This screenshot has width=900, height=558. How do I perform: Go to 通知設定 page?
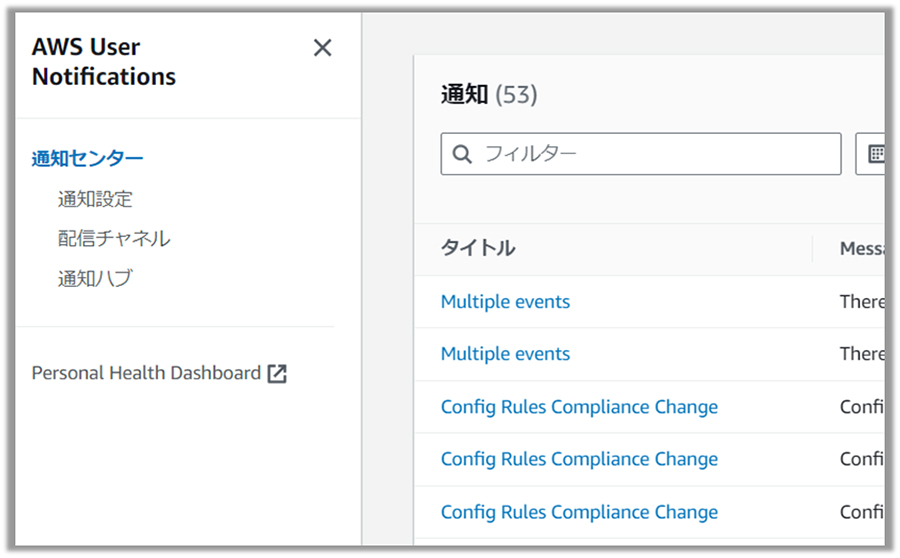95,199
